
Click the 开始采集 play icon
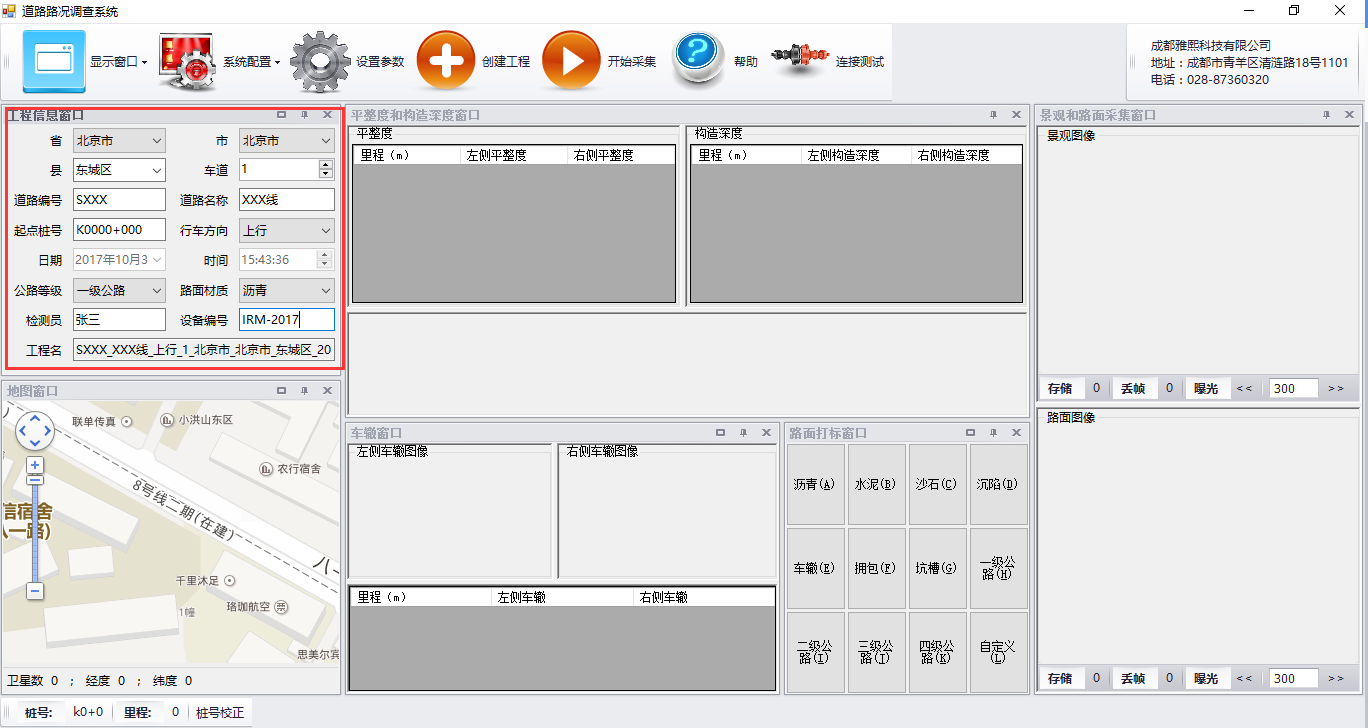572,61
